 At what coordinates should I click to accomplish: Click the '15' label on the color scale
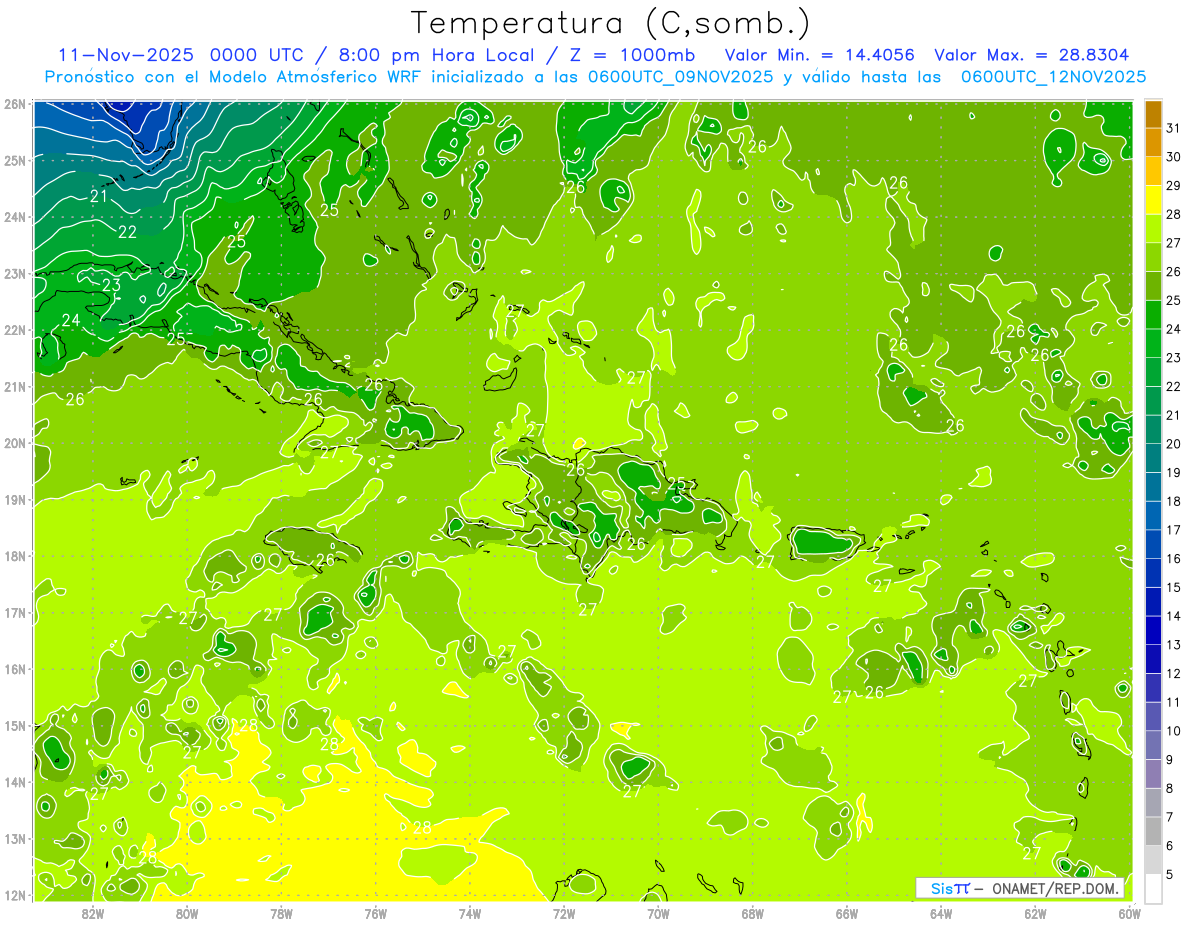click(1173, 587)
